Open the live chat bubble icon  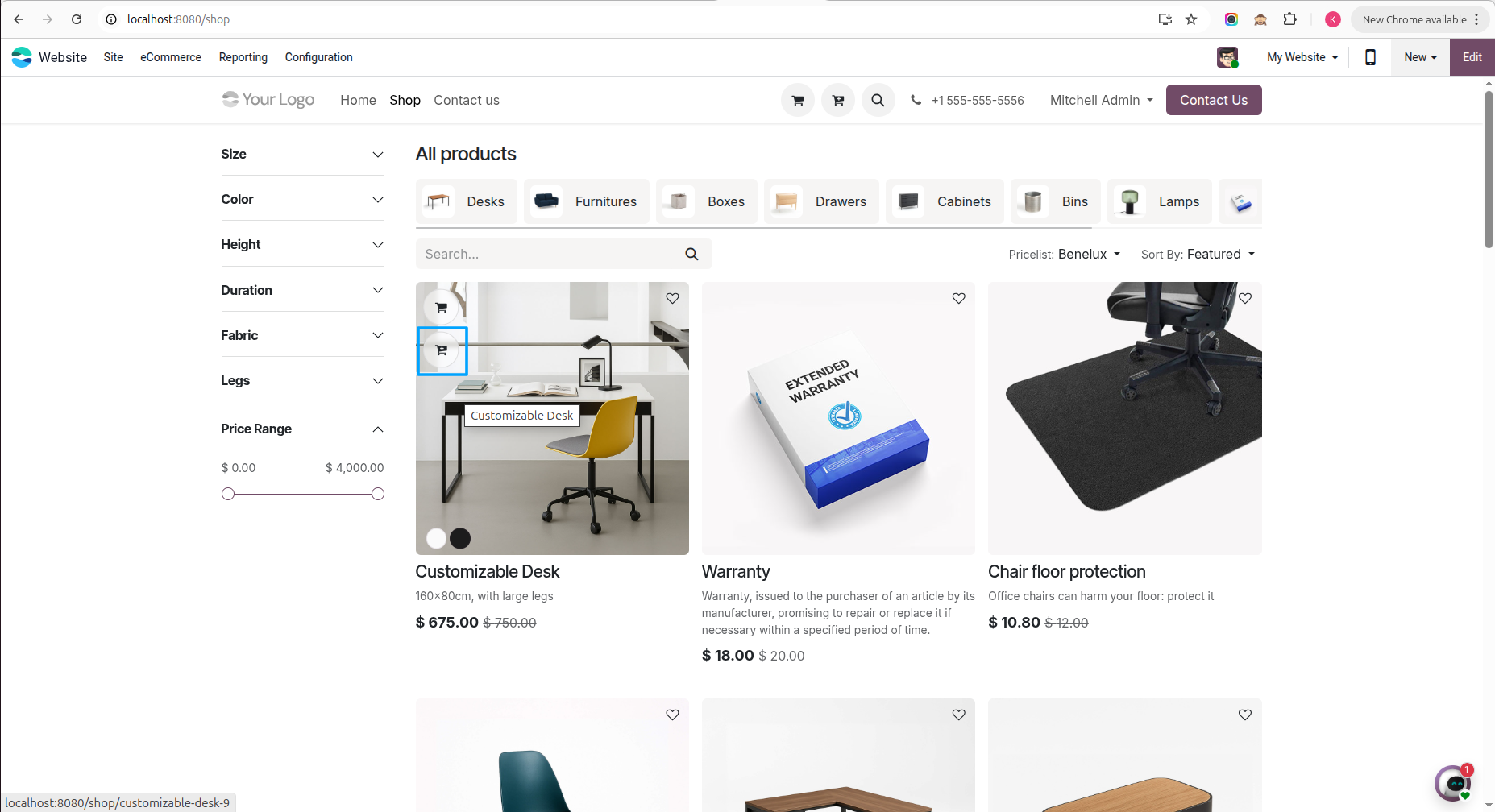pyautogui.click(x=1453, y=783)
